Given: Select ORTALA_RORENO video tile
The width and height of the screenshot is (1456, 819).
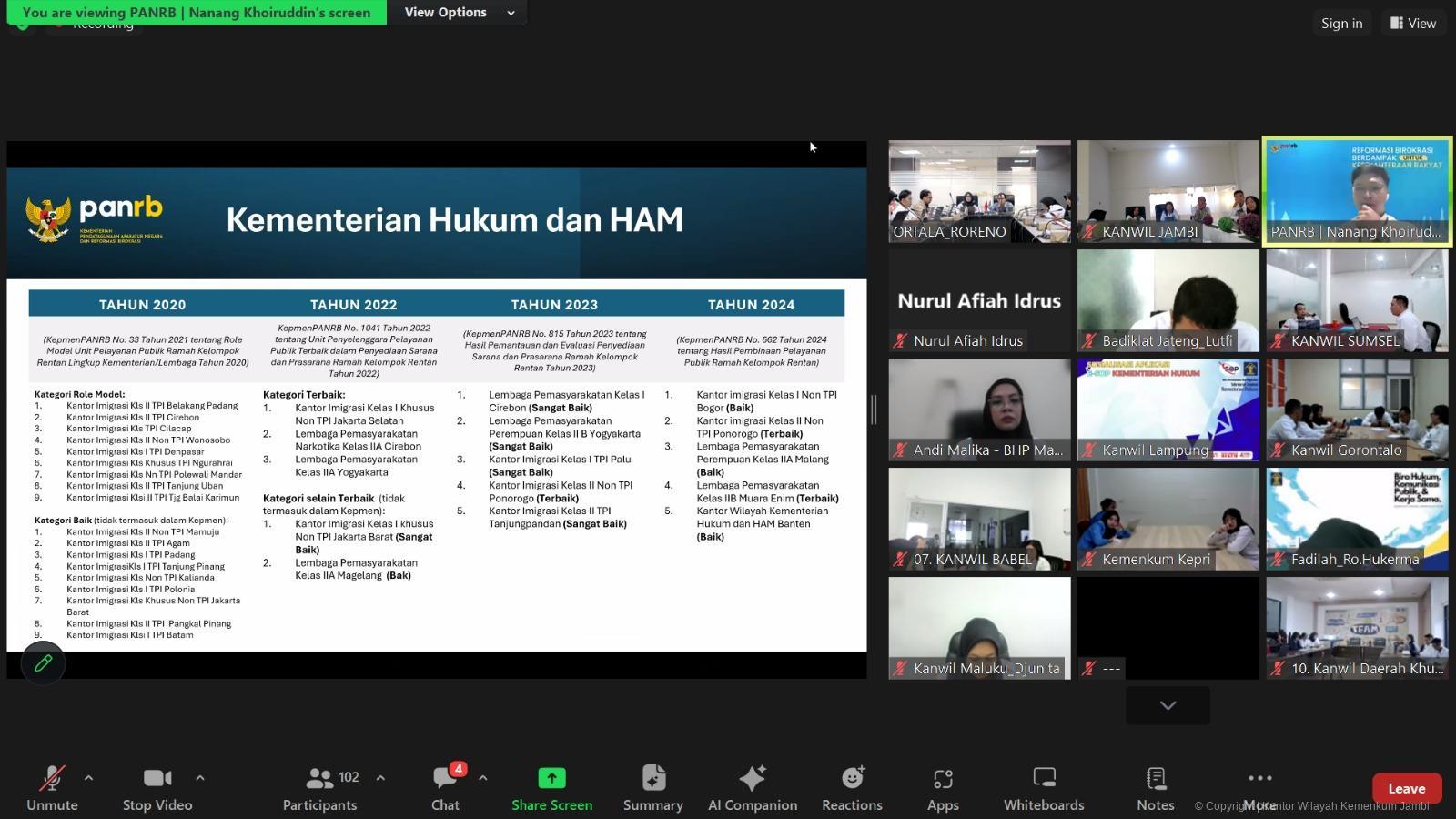Looking at the screenshot, I should coord(979,191).
